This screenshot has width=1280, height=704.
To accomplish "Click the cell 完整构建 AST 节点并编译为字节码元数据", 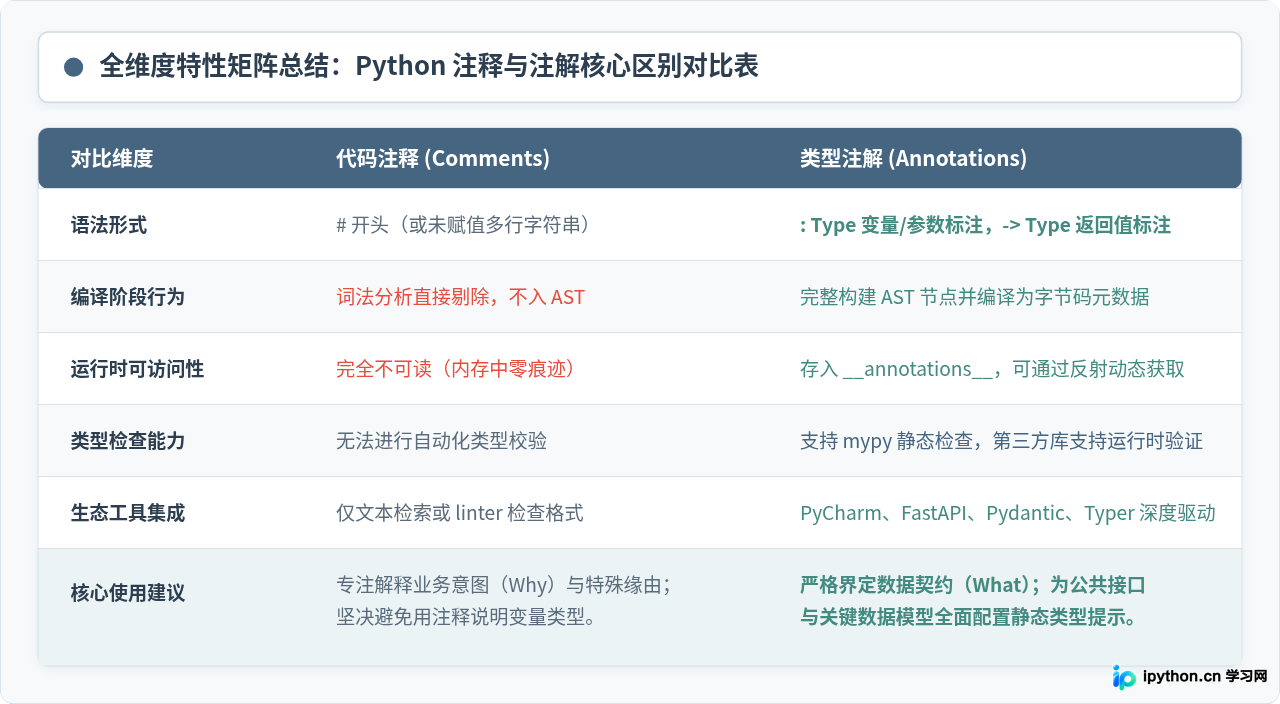I will coord(975,297).
